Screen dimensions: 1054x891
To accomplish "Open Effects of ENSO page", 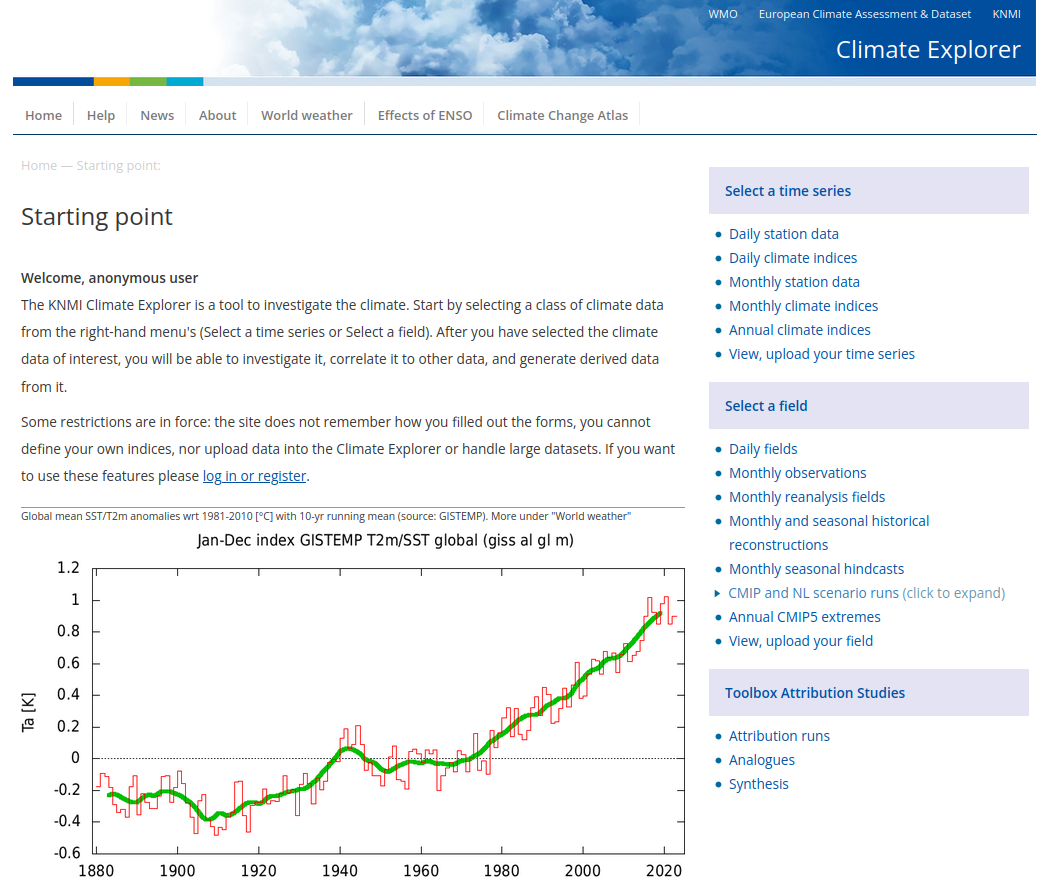I will pos(425,116).
